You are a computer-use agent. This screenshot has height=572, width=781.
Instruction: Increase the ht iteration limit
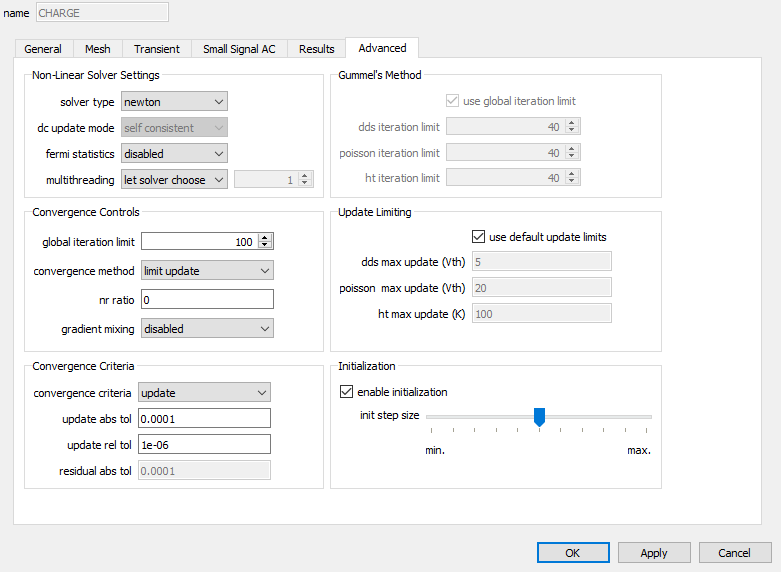572,174
